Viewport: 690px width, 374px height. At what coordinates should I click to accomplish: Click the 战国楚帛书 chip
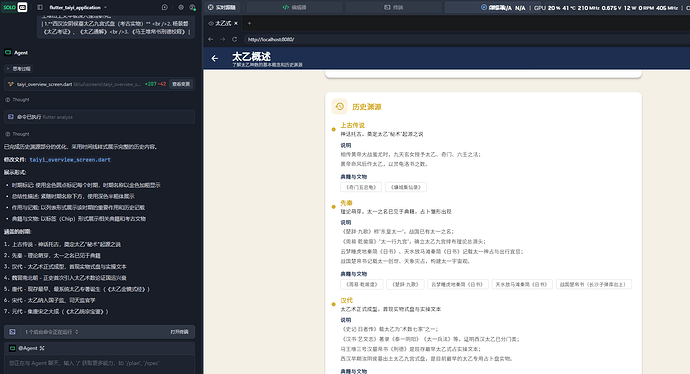pos(594,284)
